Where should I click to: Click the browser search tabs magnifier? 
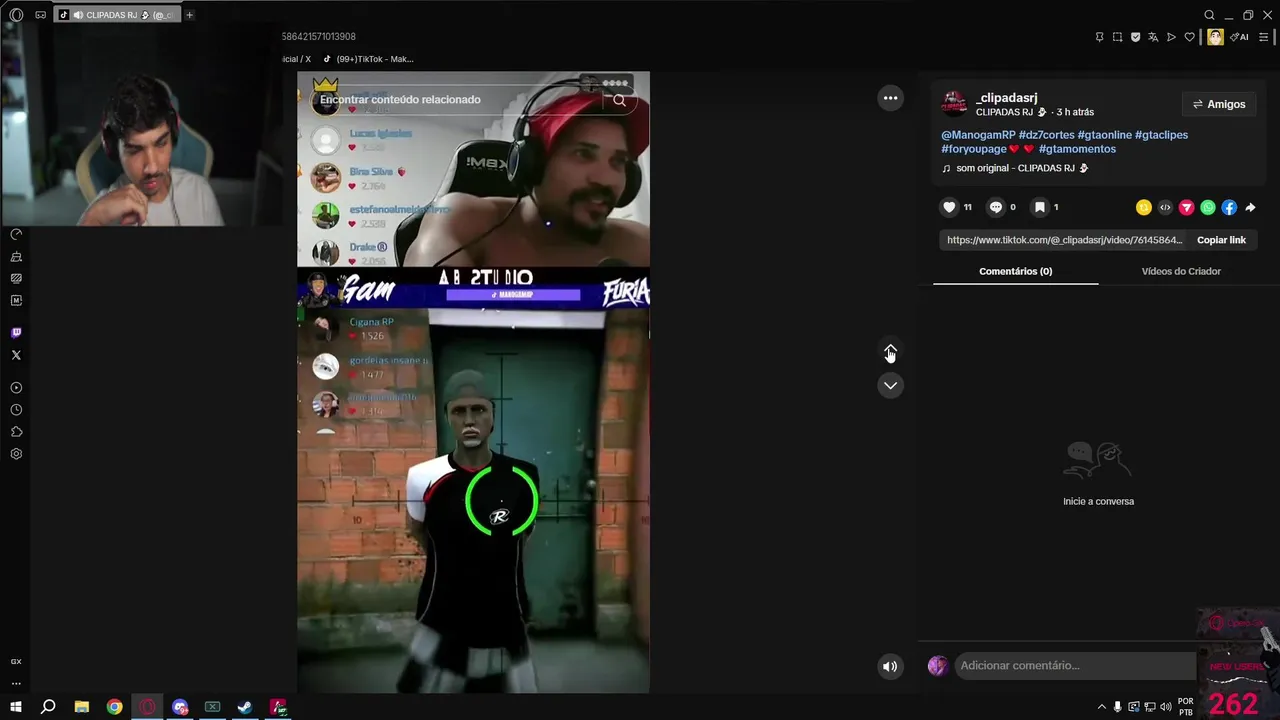pos(1209,15)
